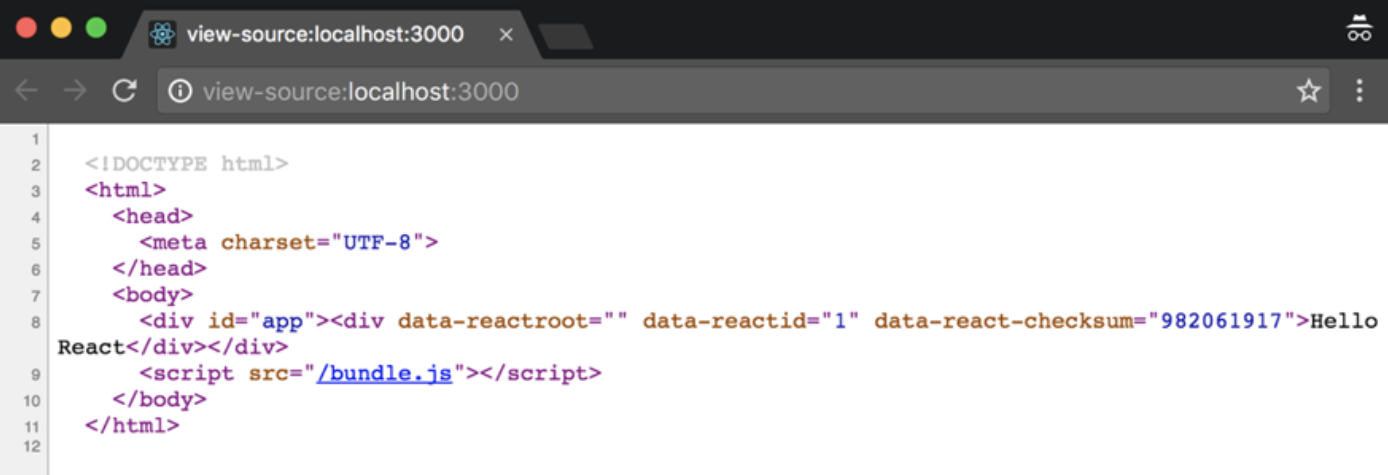View site information in the address bar

tap(180, 92)
